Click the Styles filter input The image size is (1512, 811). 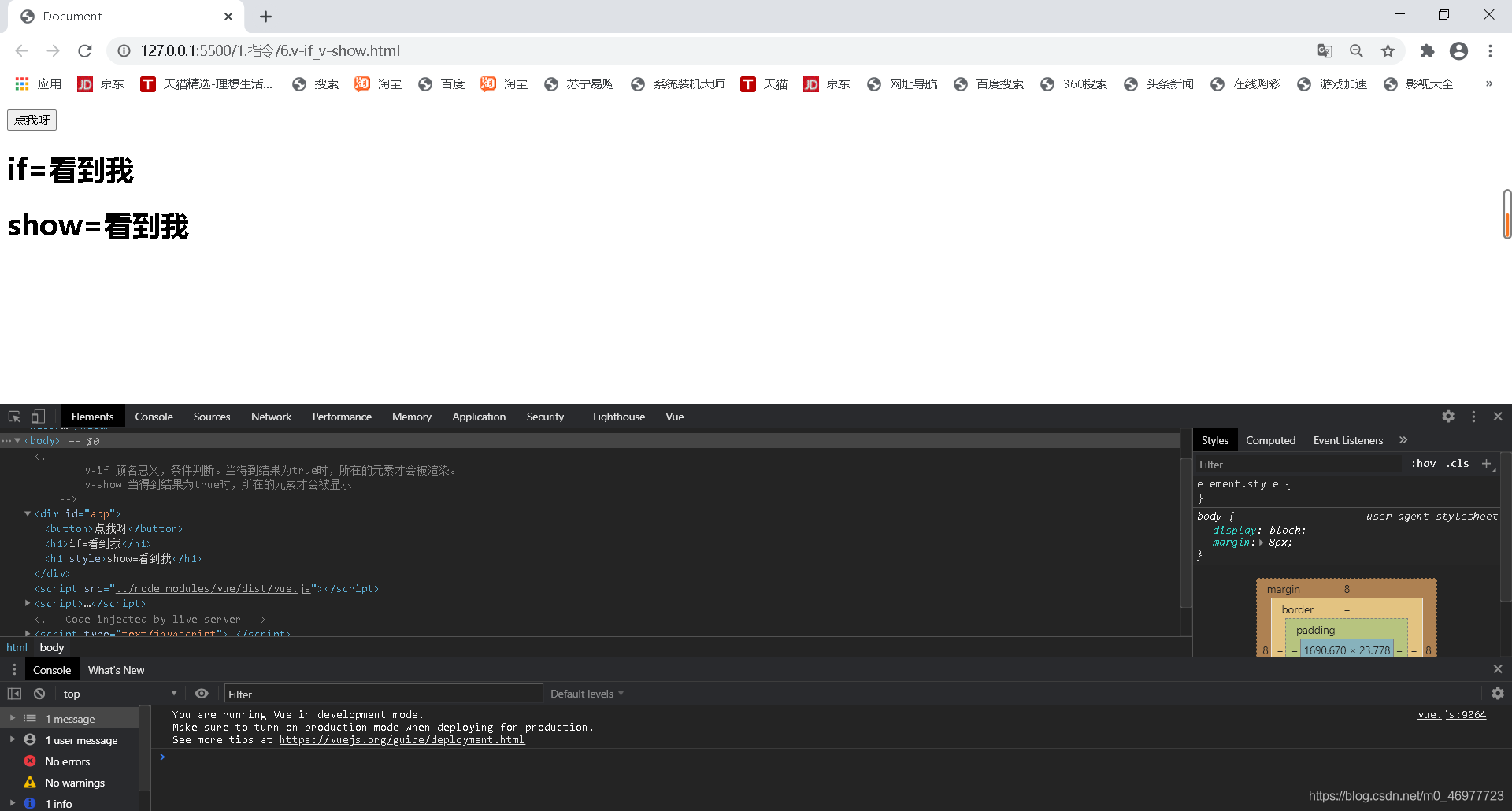point(1298,465)
